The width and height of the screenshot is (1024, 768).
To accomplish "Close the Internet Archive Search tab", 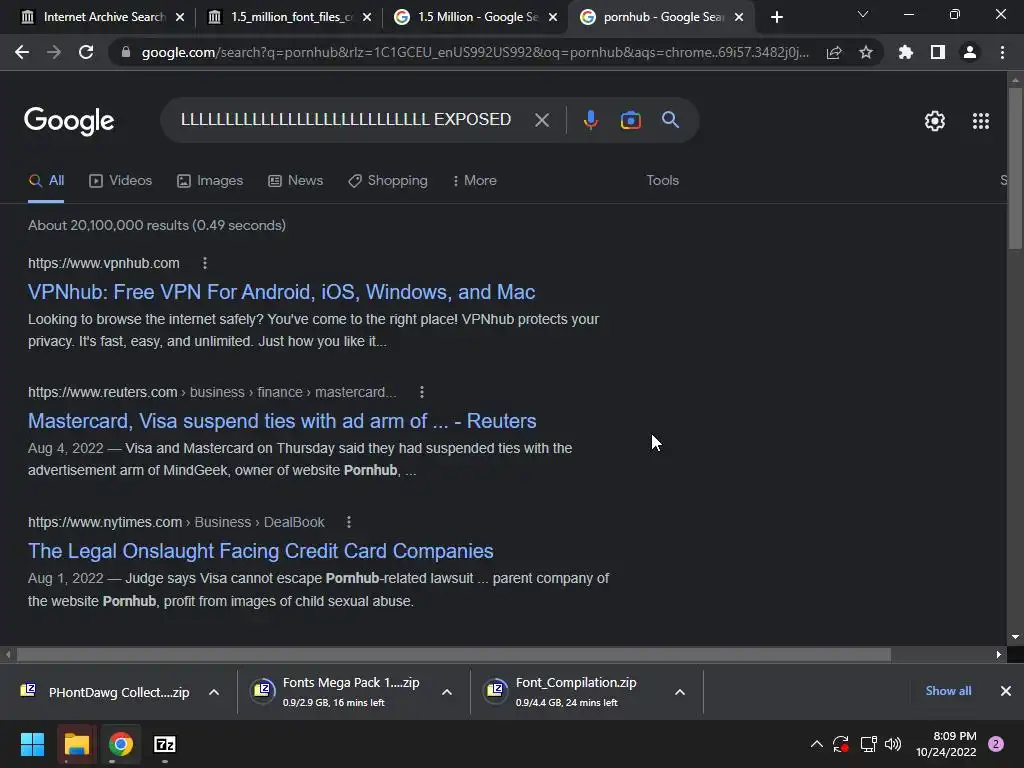I will click(x=180, y=17).
